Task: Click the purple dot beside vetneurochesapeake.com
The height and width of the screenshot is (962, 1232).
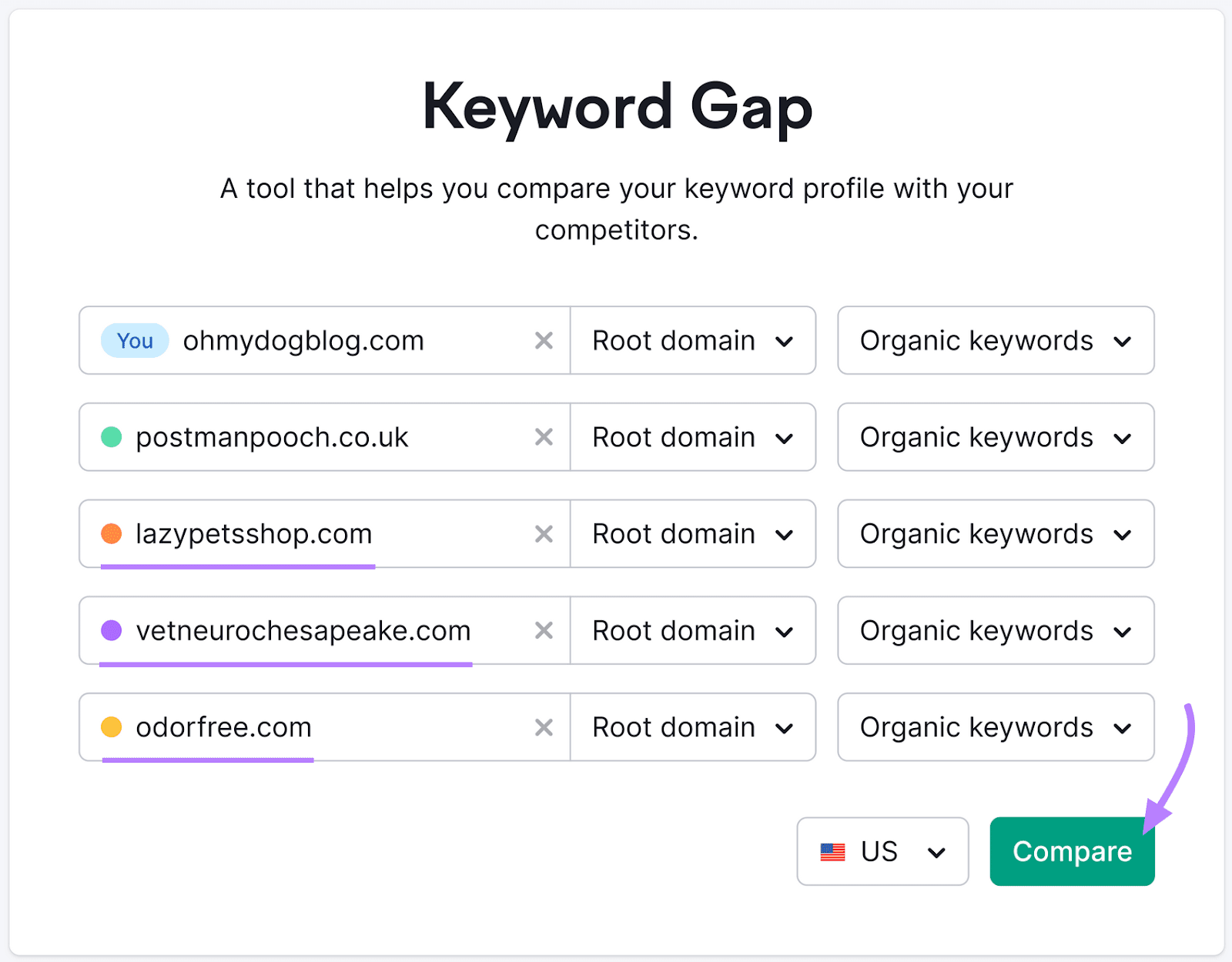Action: click(112, 631)
